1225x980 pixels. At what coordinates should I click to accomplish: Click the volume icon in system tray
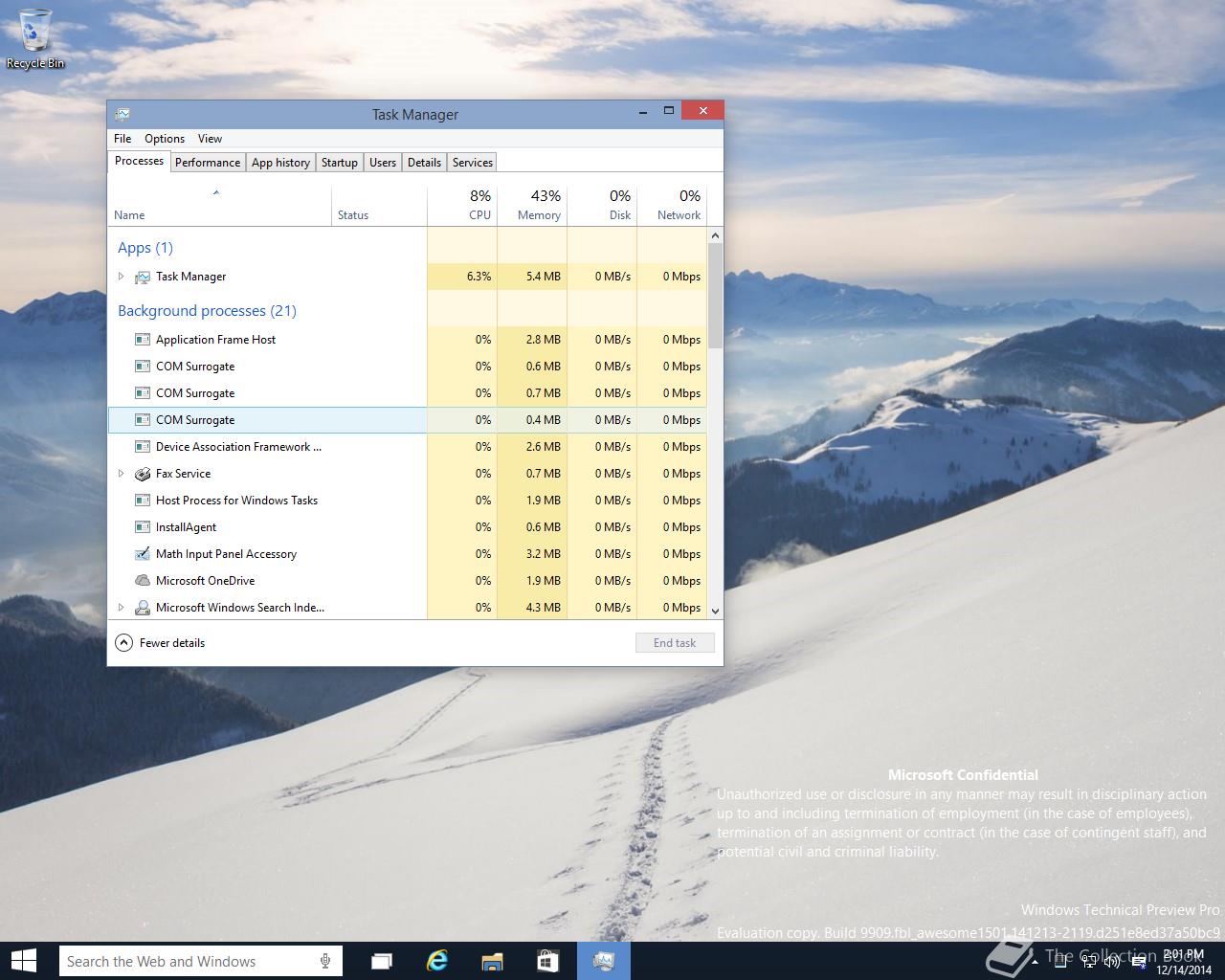(1112, 962)
